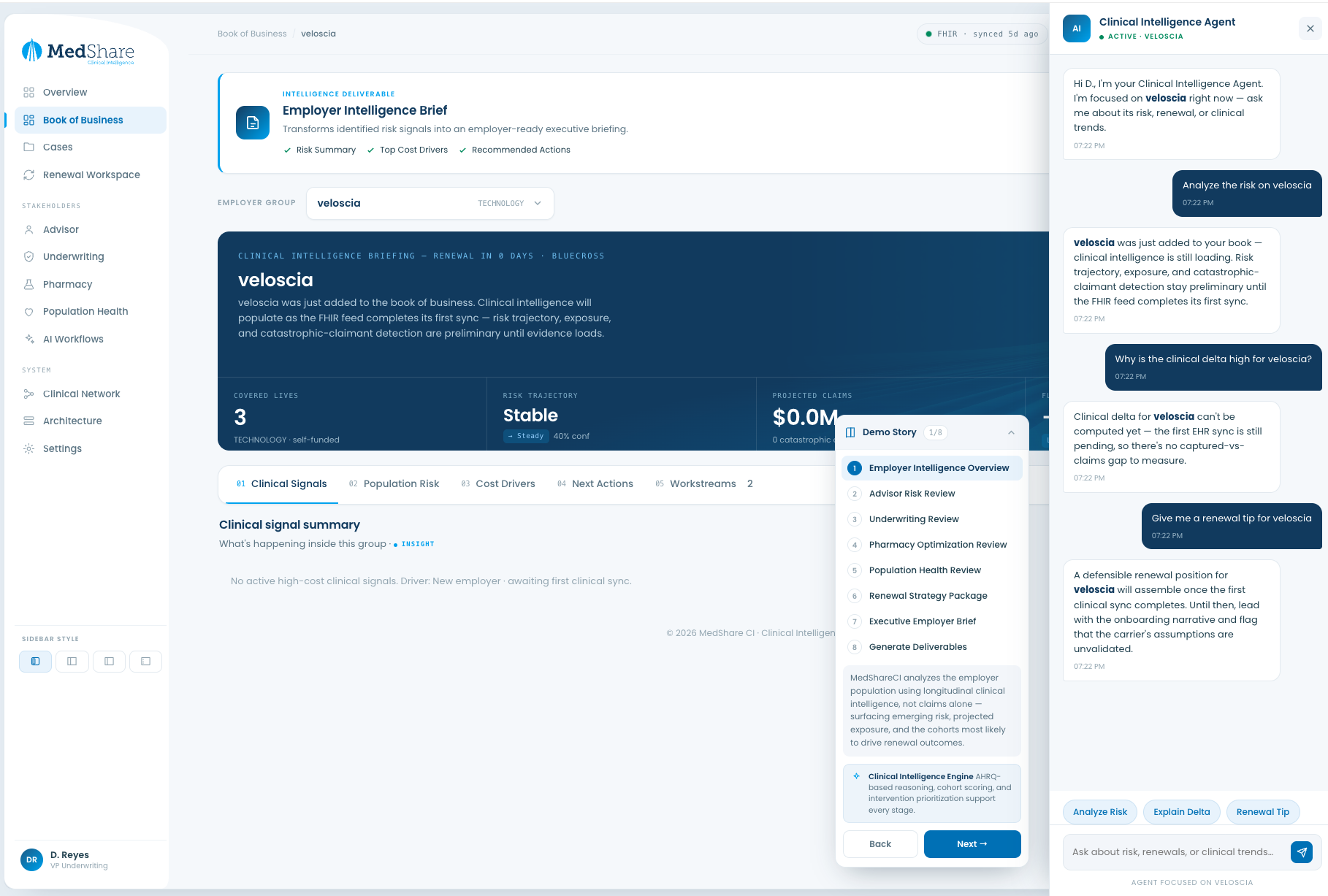
Task: Switch to the Clinical Signals tab
Action: click(x=281, y=484)
